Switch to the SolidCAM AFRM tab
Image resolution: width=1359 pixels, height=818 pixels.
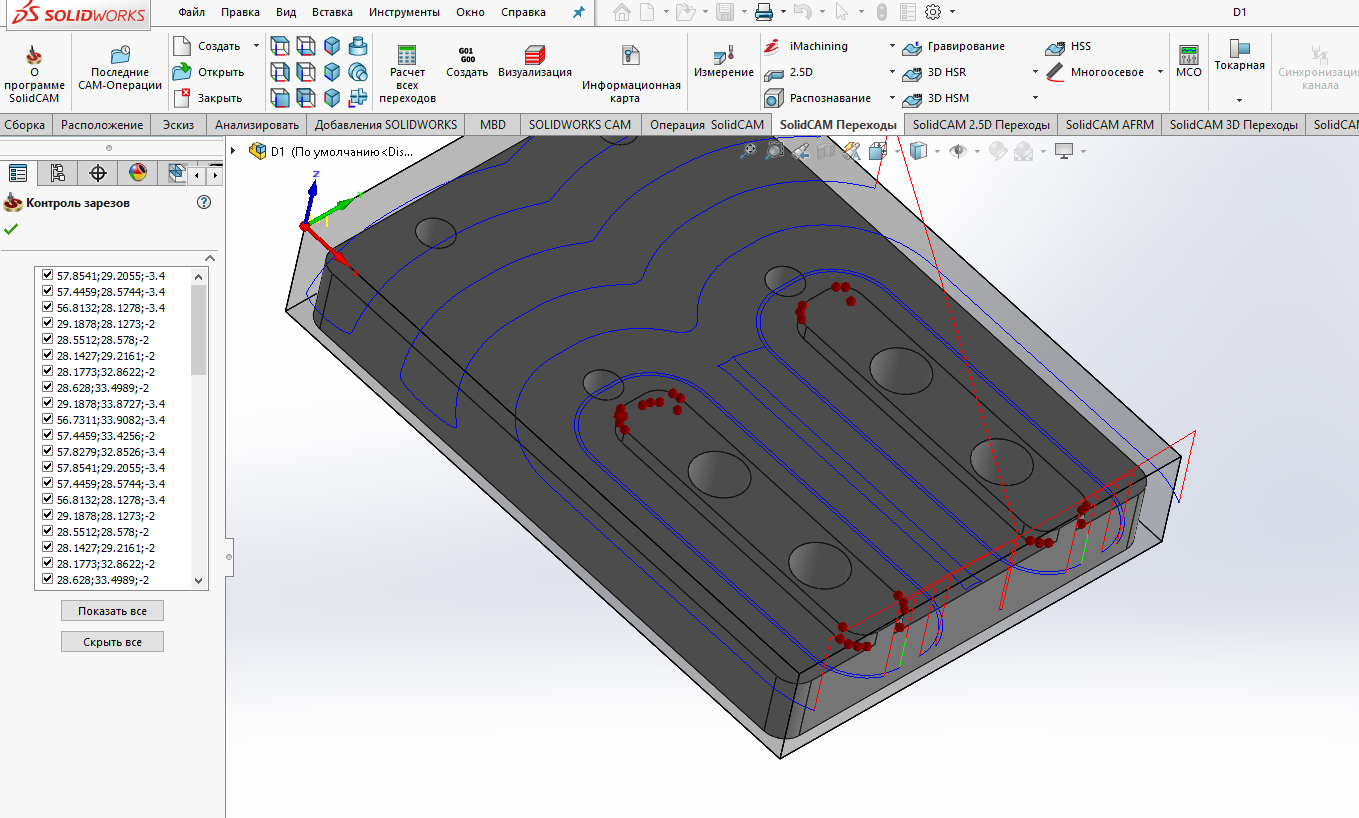click(1110, 124)
